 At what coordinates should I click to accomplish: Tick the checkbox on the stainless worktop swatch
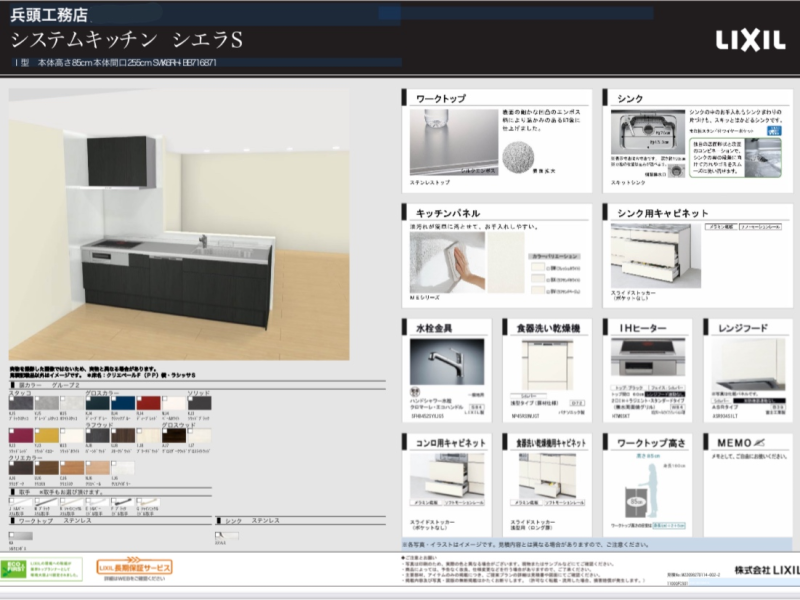point(11,534)
